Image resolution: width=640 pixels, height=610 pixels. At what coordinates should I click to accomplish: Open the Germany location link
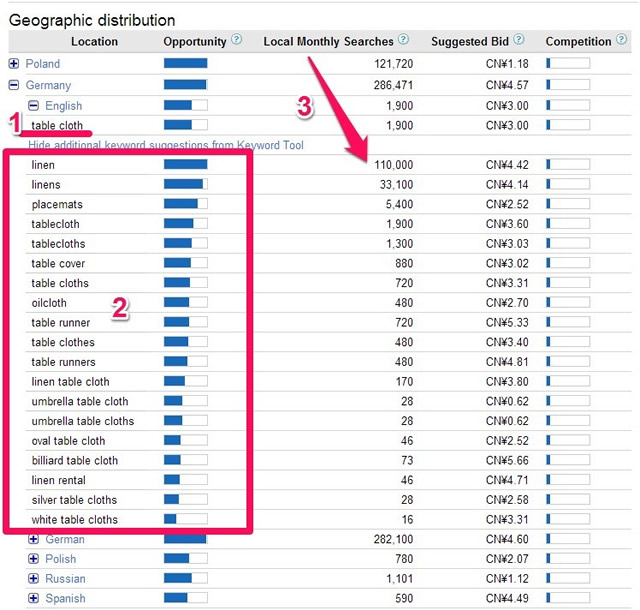49,85
